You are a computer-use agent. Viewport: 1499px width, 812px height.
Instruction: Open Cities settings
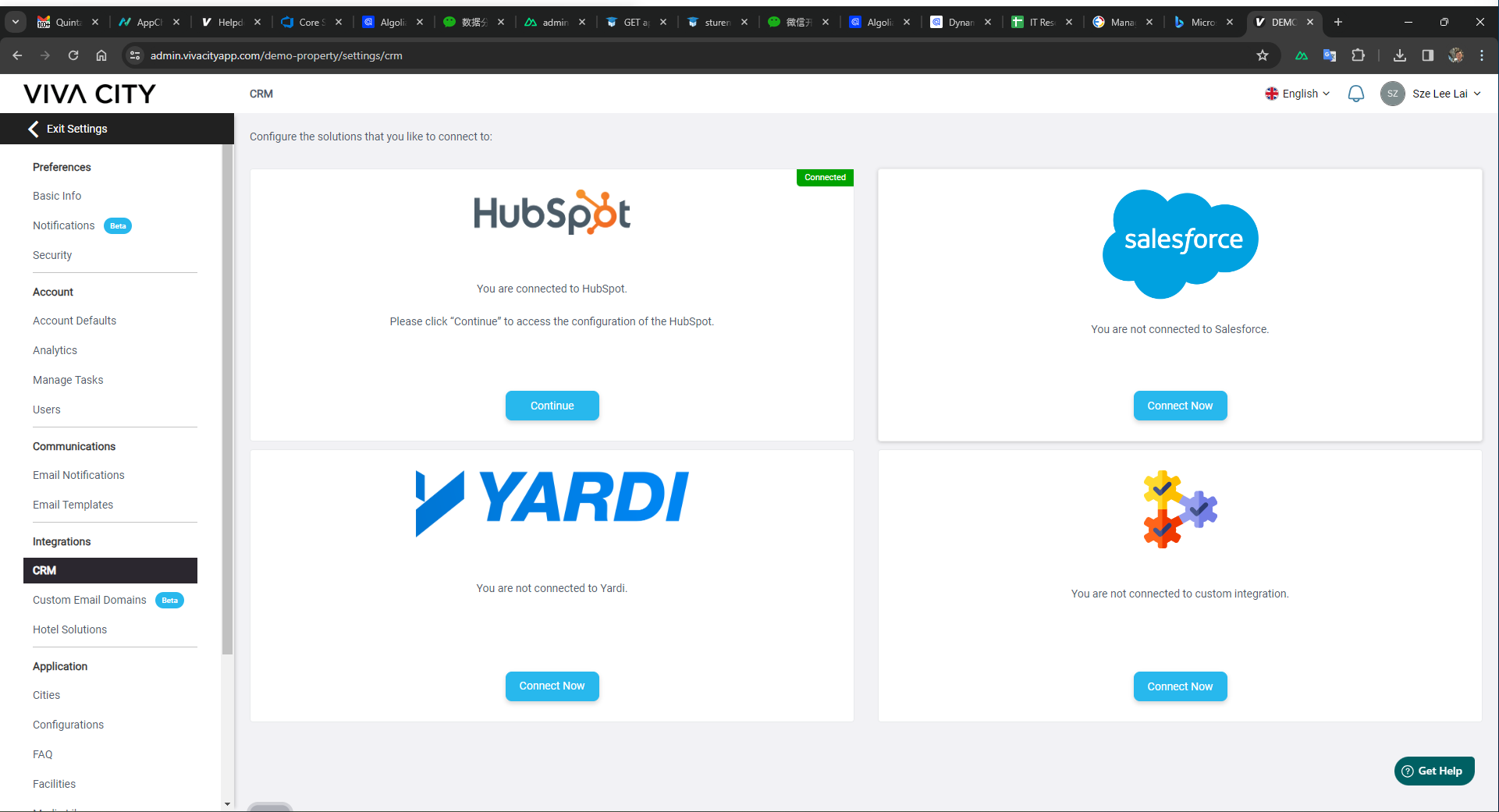(46, 695)
